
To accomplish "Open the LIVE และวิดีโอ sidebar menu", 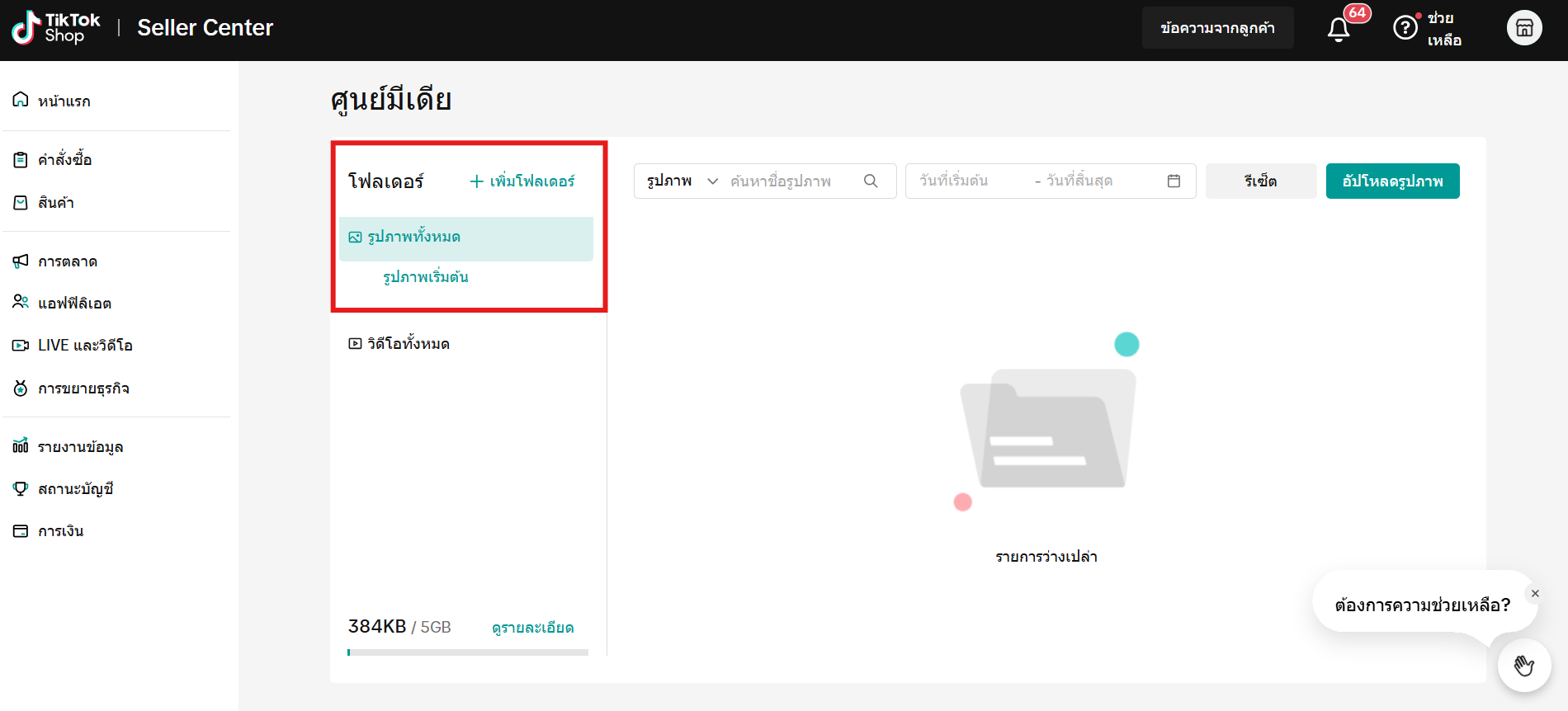I will pos(85,345).
